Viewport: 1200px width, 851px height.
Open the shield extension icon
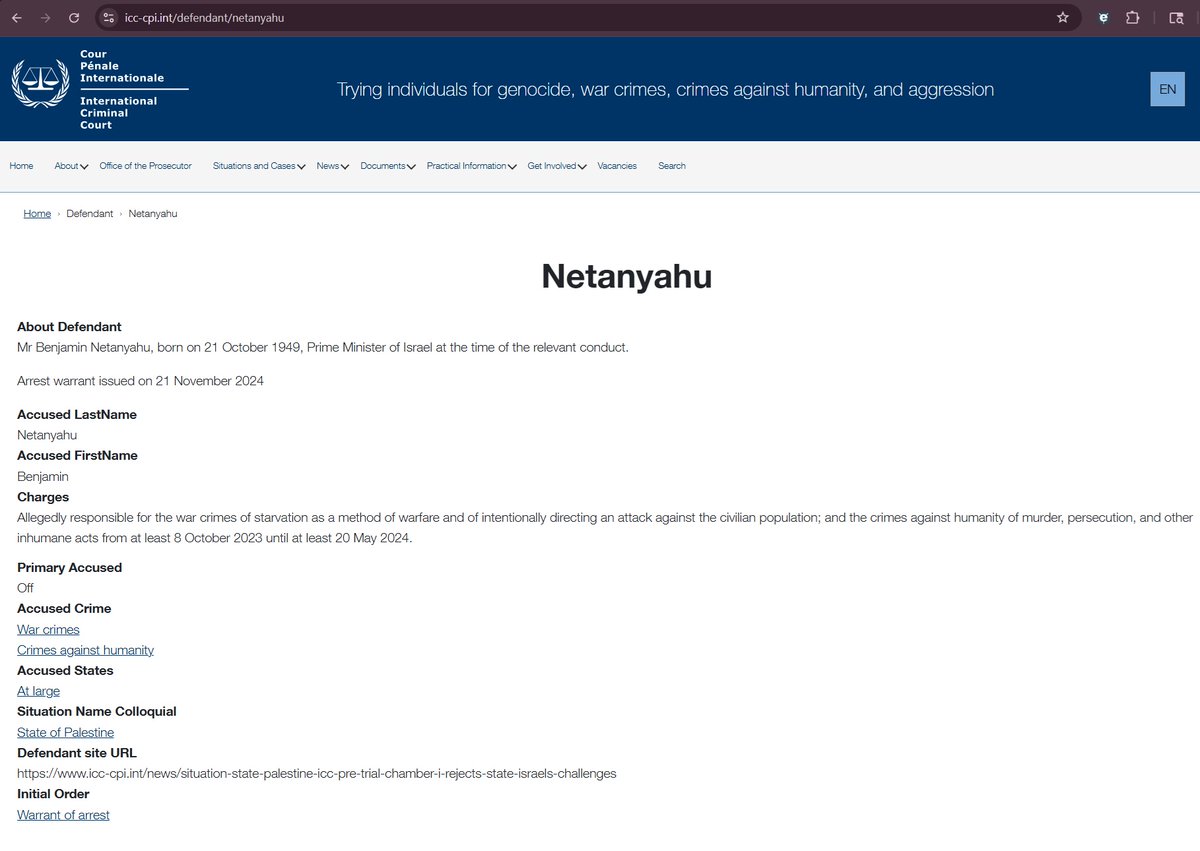(x=1104, y=18)
